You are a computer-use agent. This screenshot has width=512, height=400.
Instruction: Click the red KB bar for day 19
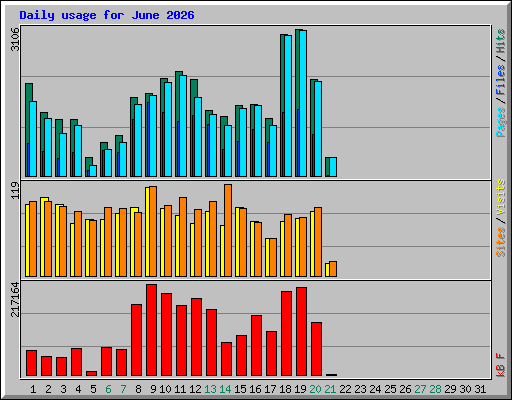pos(301,331)
